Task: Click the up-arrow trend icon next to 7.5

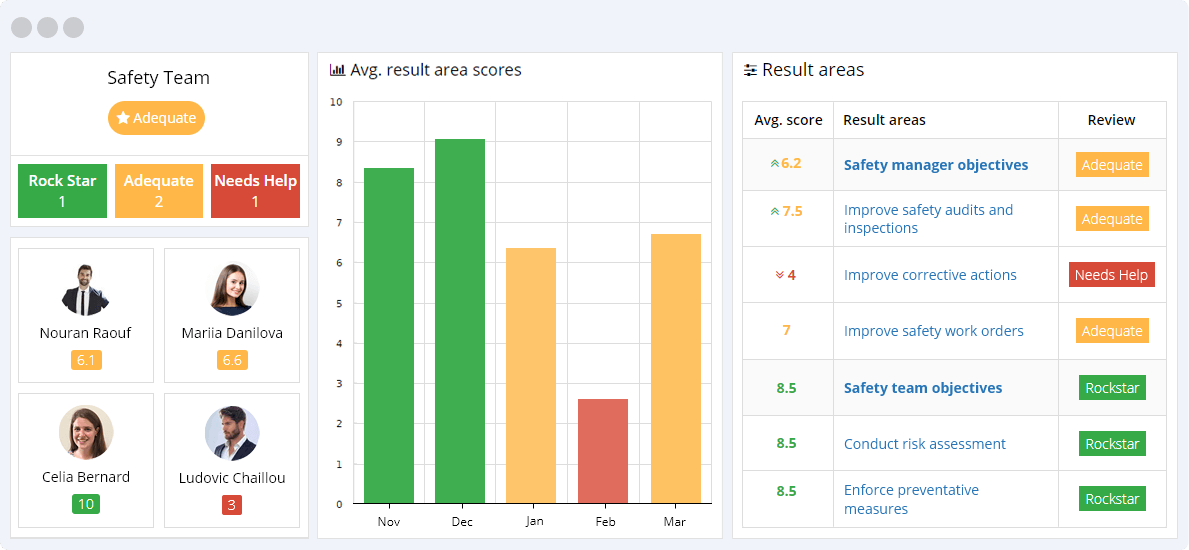Action: pyautogui.click(x=775, y=212)
